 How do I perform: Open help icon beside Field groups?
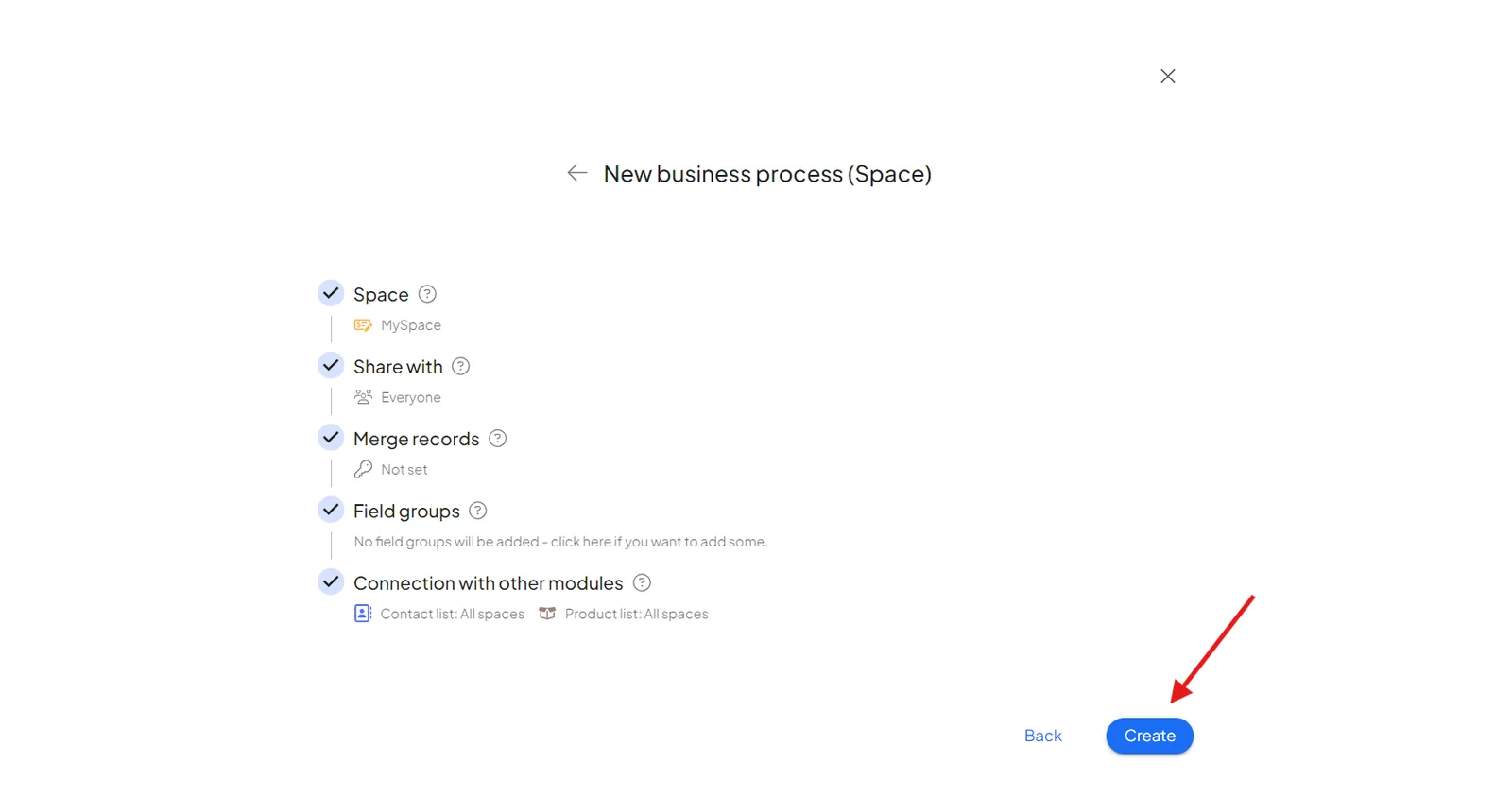click(x=478, y=511)
